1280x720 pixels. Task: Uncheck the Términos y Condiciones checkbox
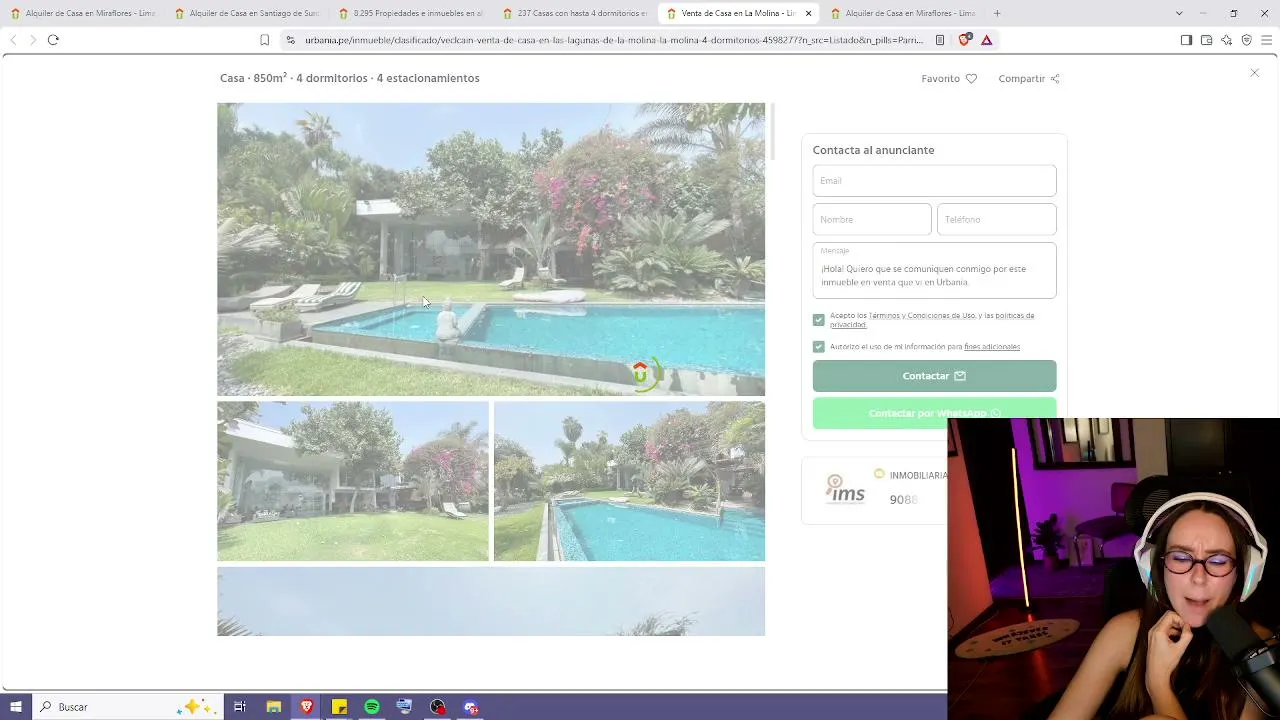(819, 320)
